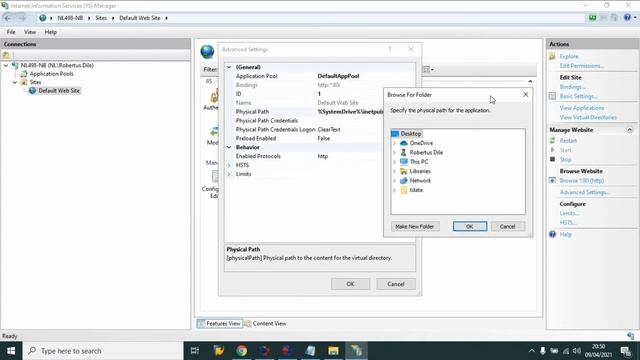Click the Physical Path value field

[350, 111]
